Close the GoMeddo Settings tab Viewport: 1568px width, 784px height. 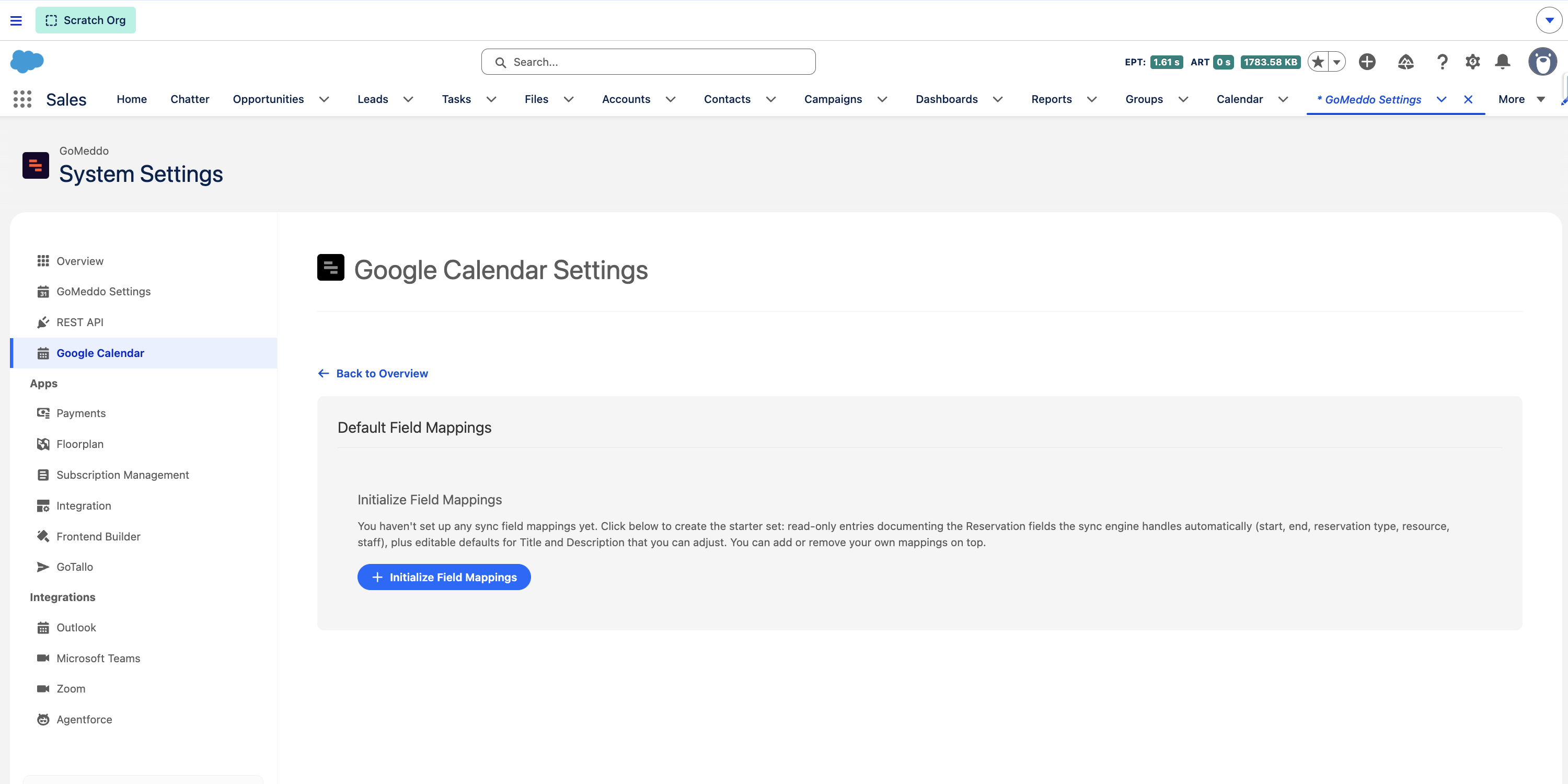click(1468, 99)
